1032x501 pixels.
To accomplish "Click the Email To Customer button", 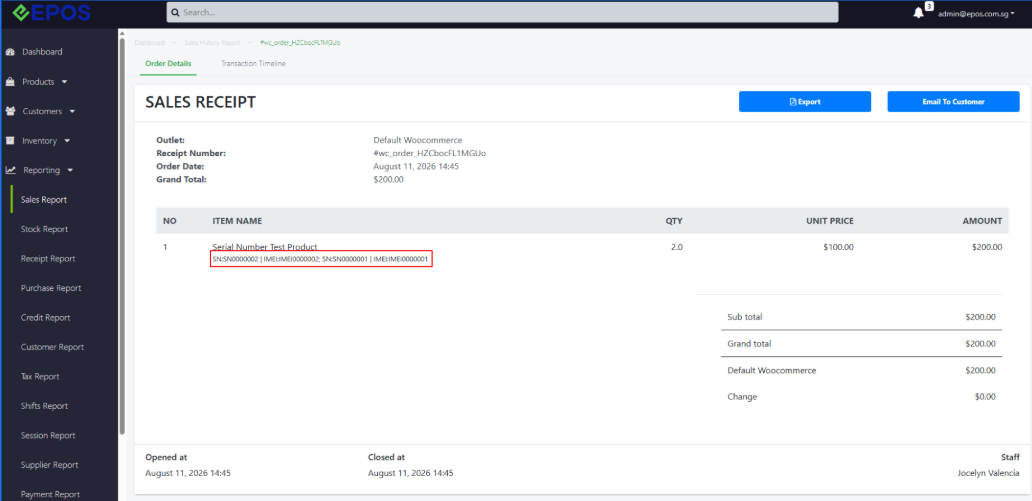I will [953, 102].
